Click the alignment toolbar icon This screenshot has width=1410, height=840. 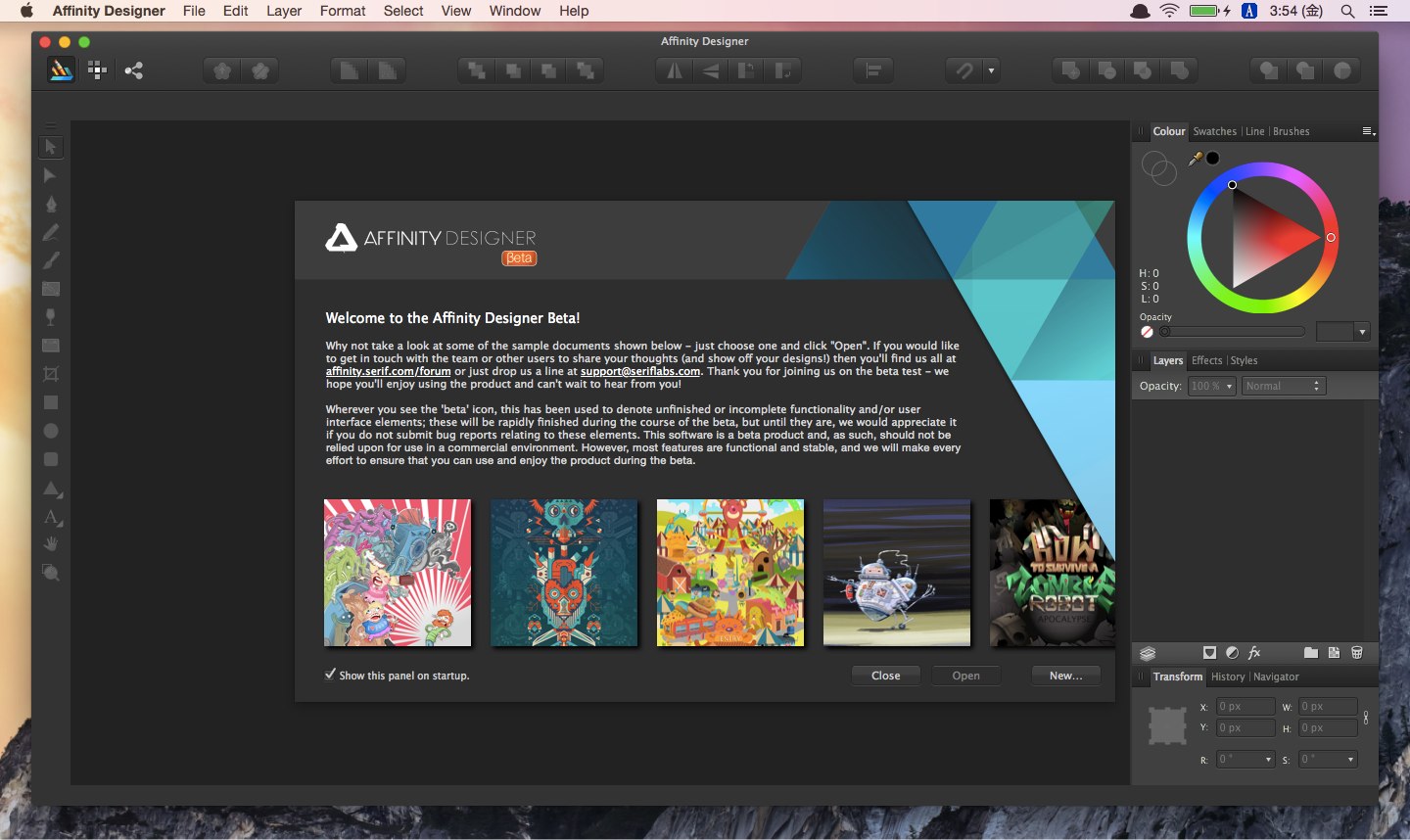coord(872,70)
